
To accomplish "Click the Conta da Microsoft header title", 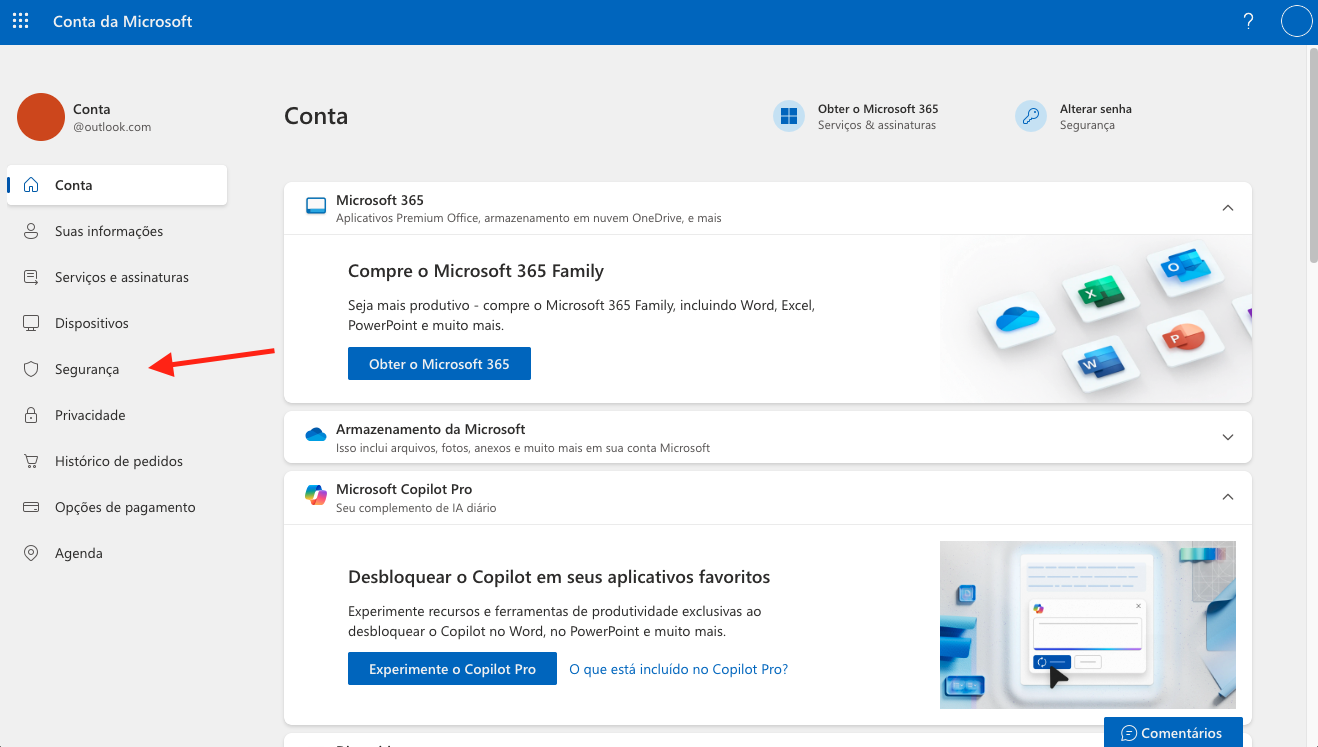I will (122, 21).
